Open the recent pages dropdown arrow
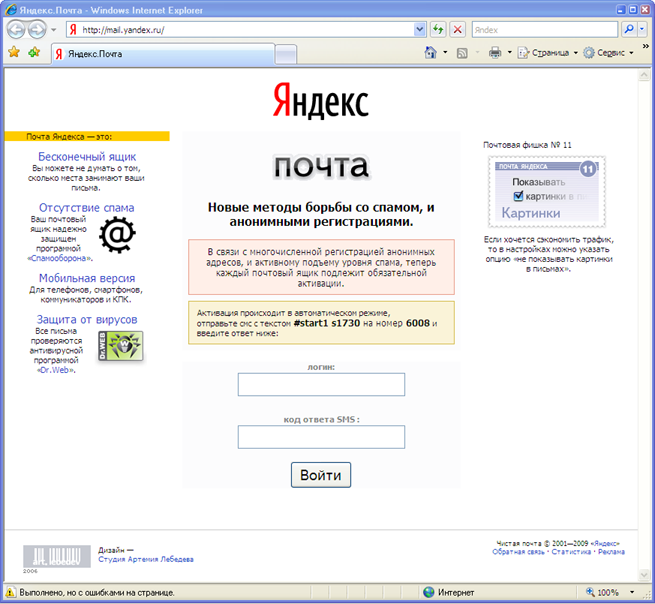 click(x=53, y=30)
